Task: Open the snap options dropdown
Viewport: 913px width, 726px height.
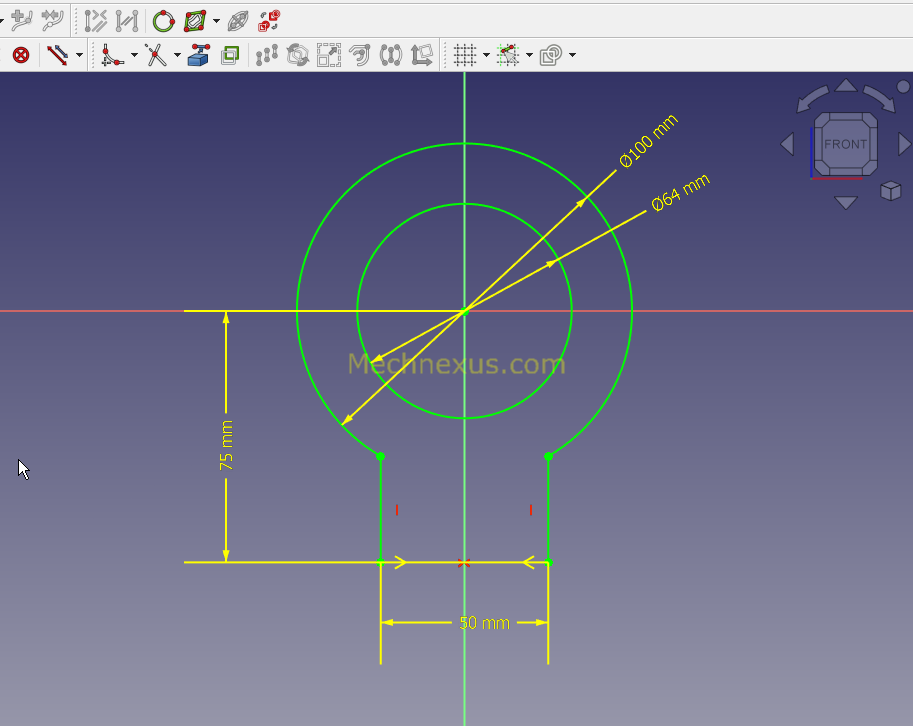Action: click(530, 55)
